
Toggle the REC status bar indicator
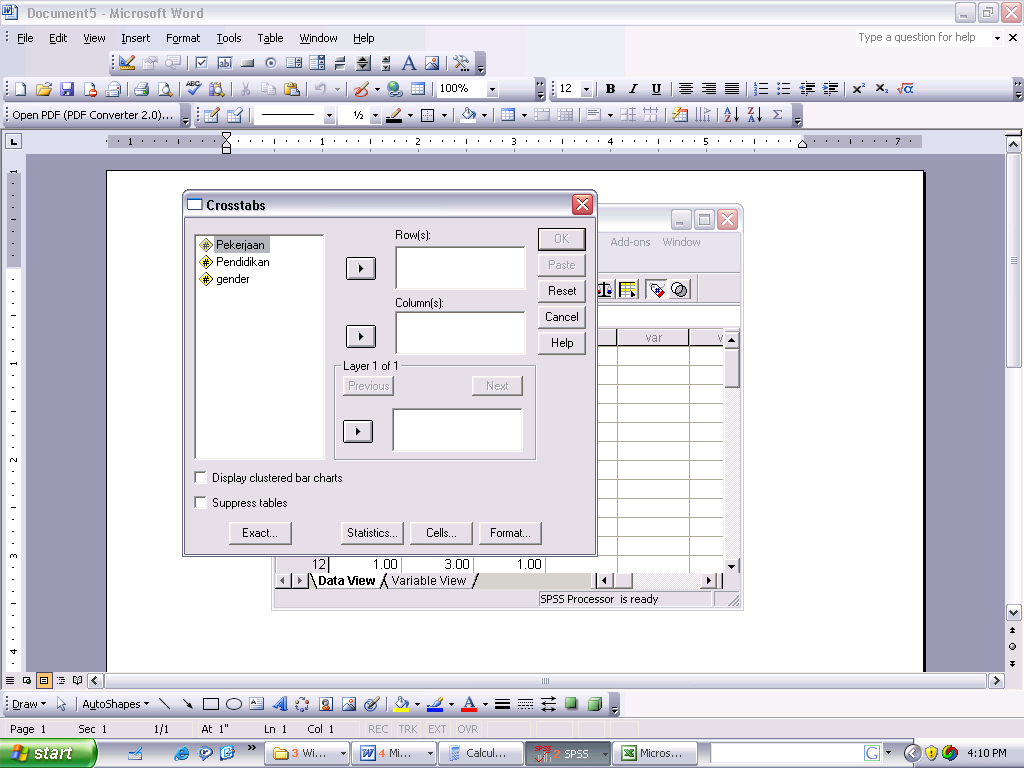[x=377, y=729]
